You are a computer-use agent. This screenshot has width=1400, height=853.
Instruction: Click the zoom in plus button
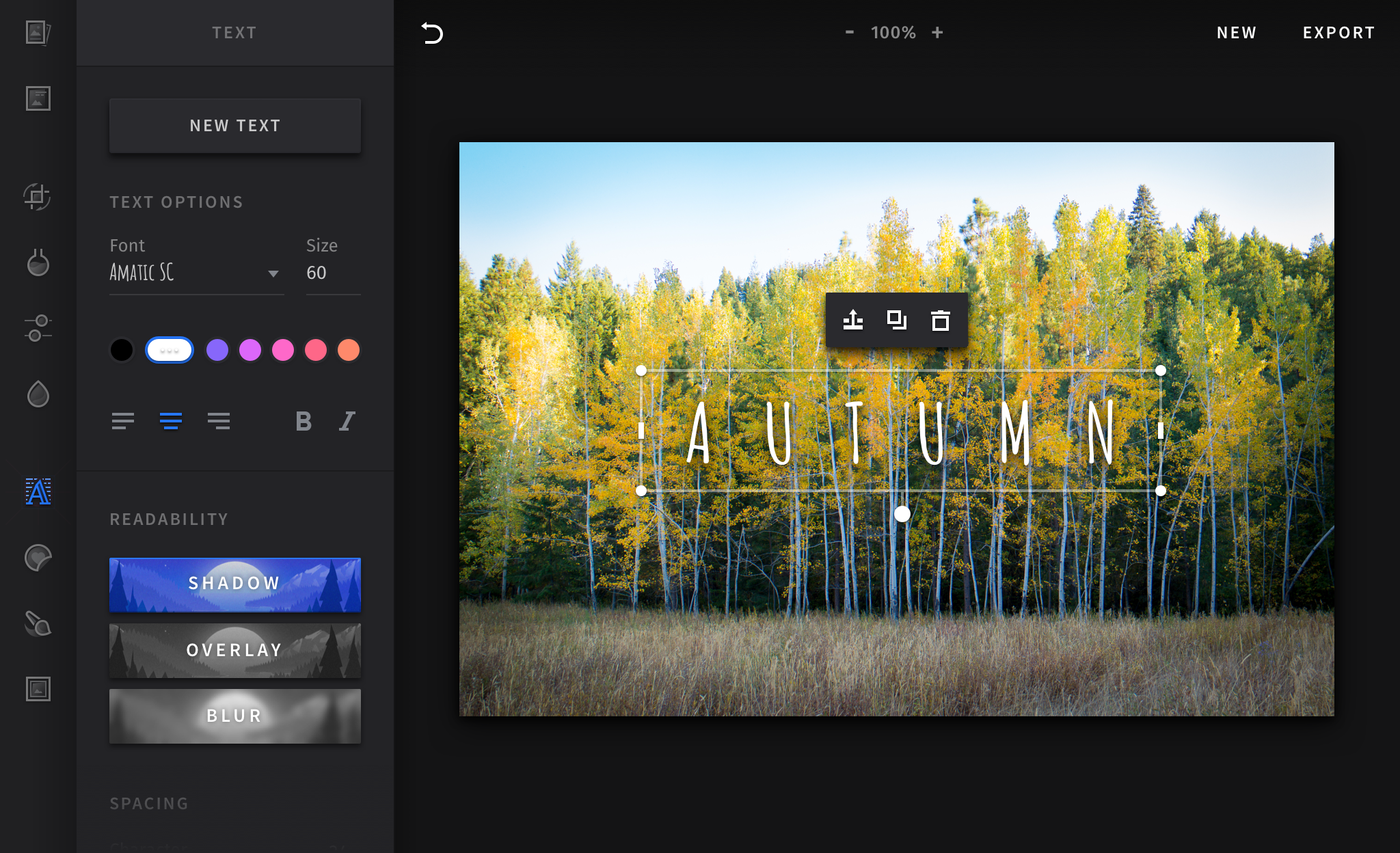tap(937, 32)
